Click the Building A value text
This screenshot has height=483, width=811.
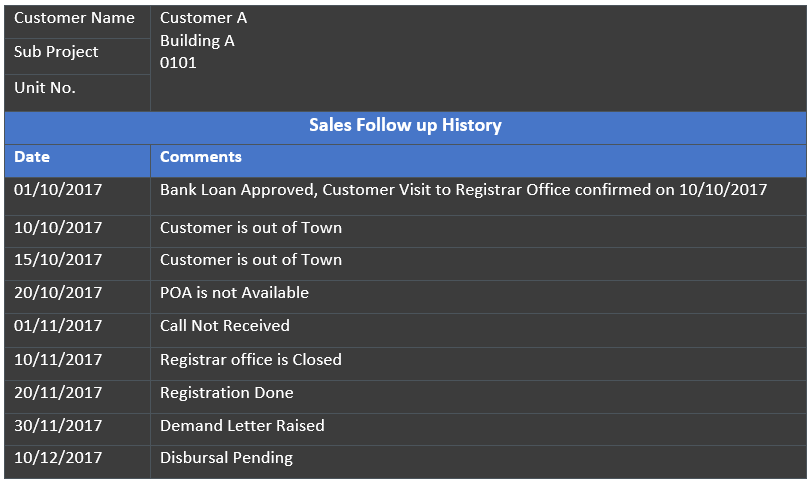coord(197,41)
